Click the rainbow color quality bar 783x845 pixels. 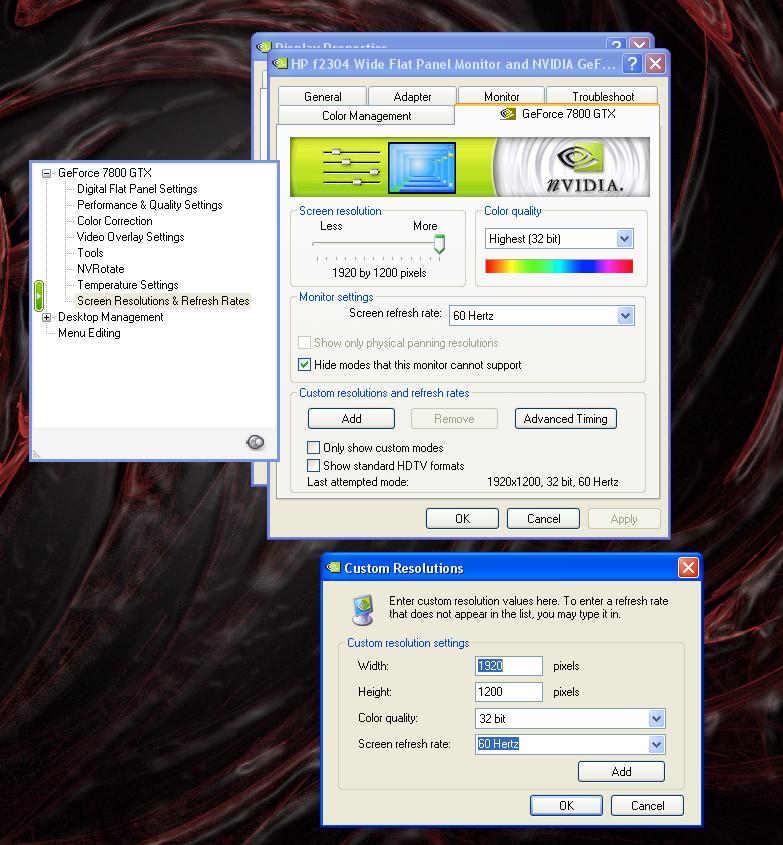tap(559, 266)
